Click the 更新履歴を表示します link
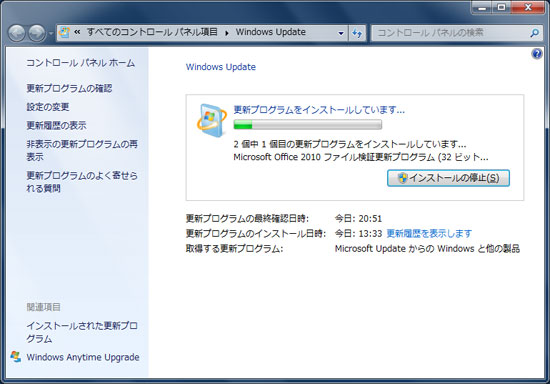550x384 pixels. (429, 234)
